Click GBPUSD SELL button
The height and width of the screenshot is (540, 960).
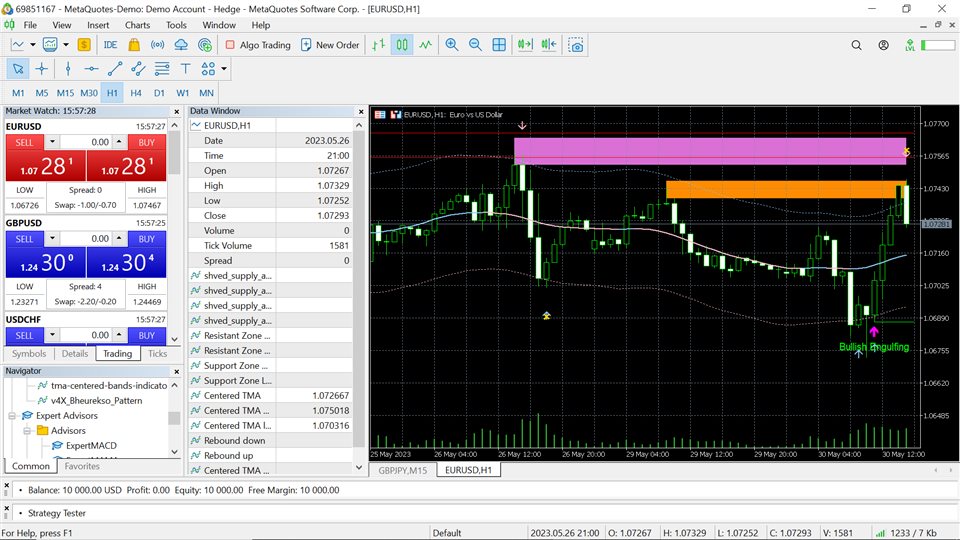24,239
